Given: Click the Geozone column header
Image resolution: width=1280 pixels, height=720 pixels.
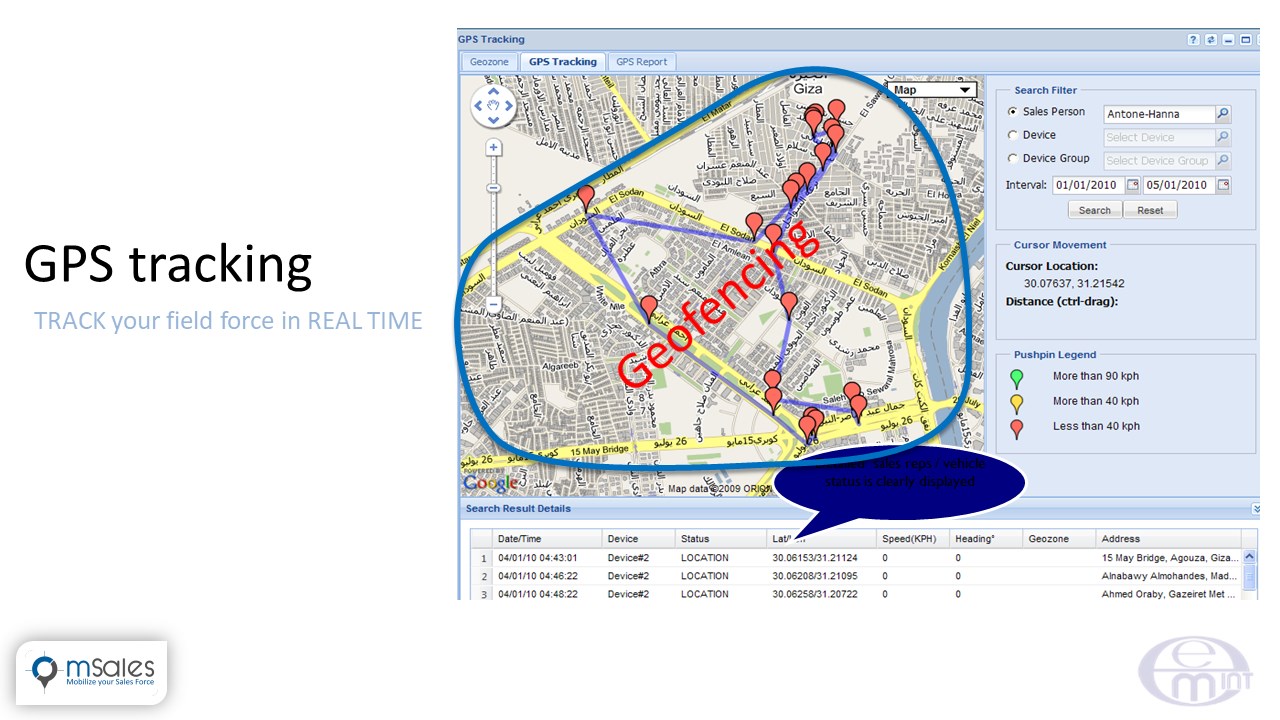Looking at the screenshot, I should click(x=1059, y=539).
